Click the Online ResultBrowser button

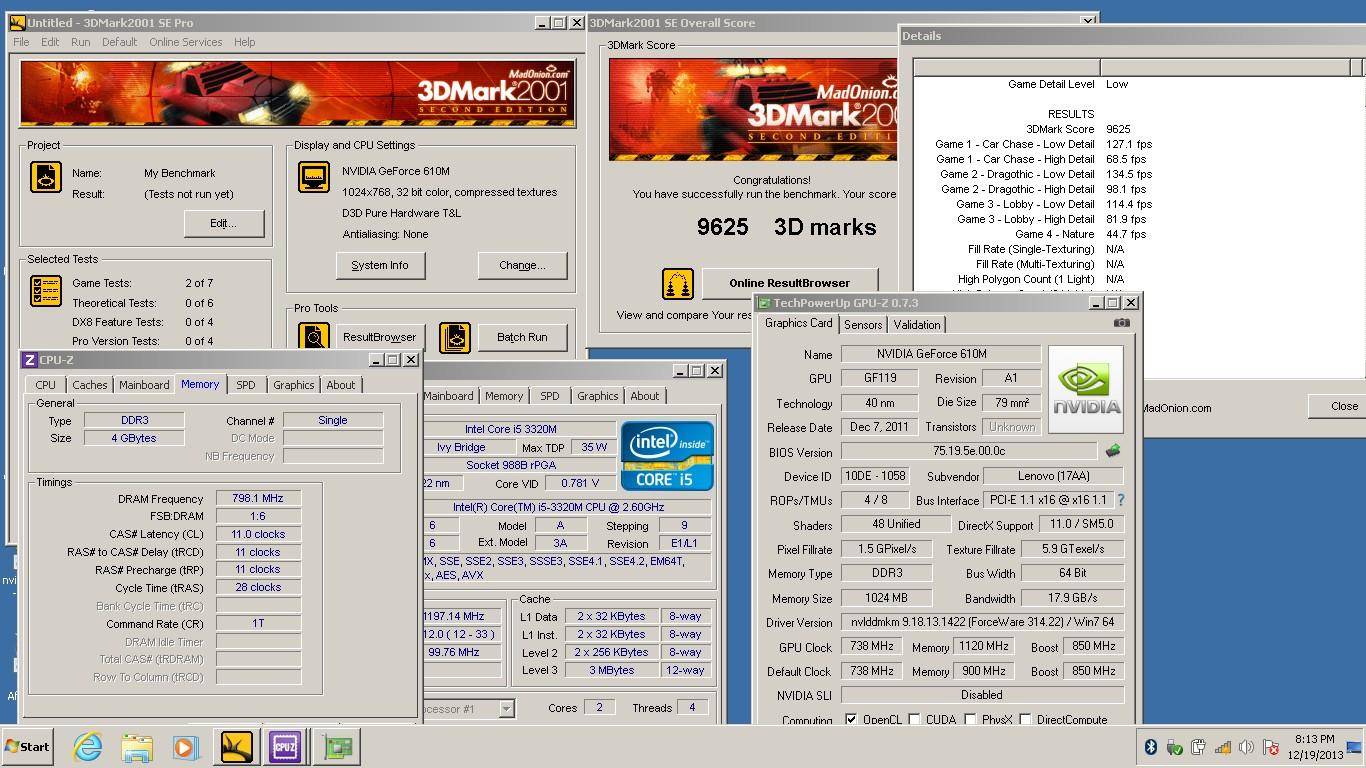point(790,283)
